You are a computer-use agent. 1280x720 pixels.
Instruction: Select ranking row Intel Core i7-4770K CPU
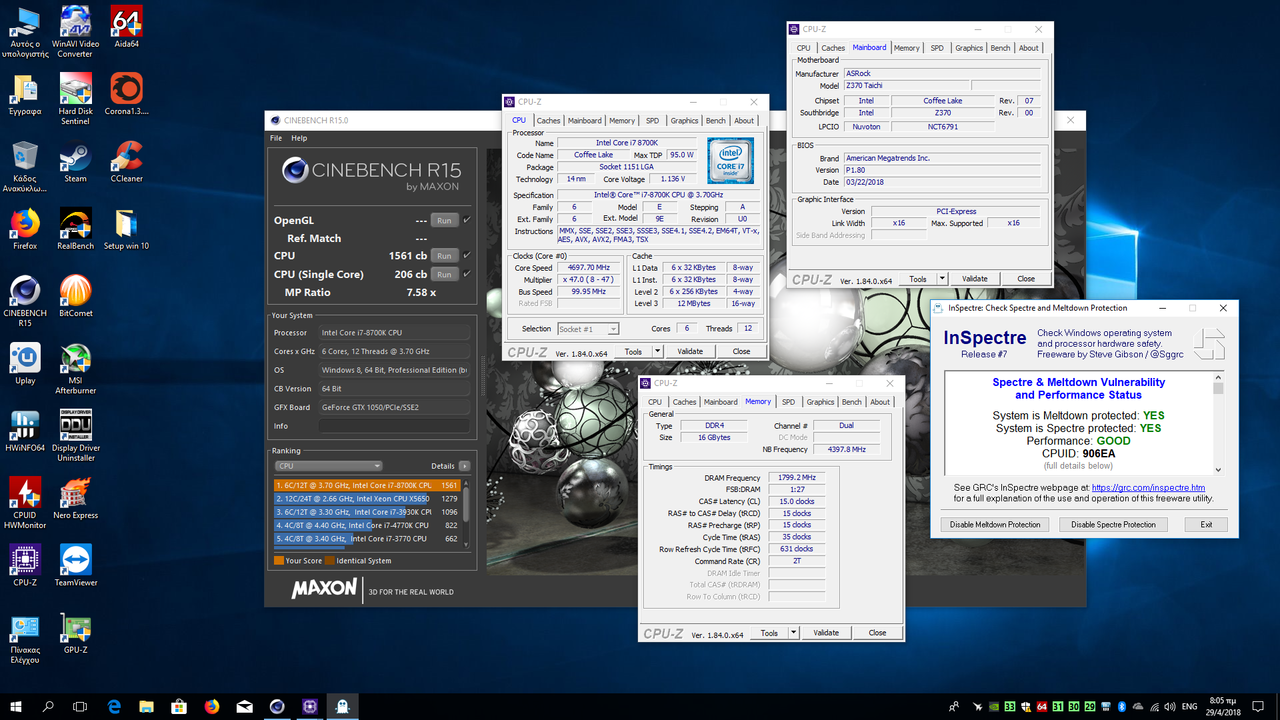tap(366, 525)
